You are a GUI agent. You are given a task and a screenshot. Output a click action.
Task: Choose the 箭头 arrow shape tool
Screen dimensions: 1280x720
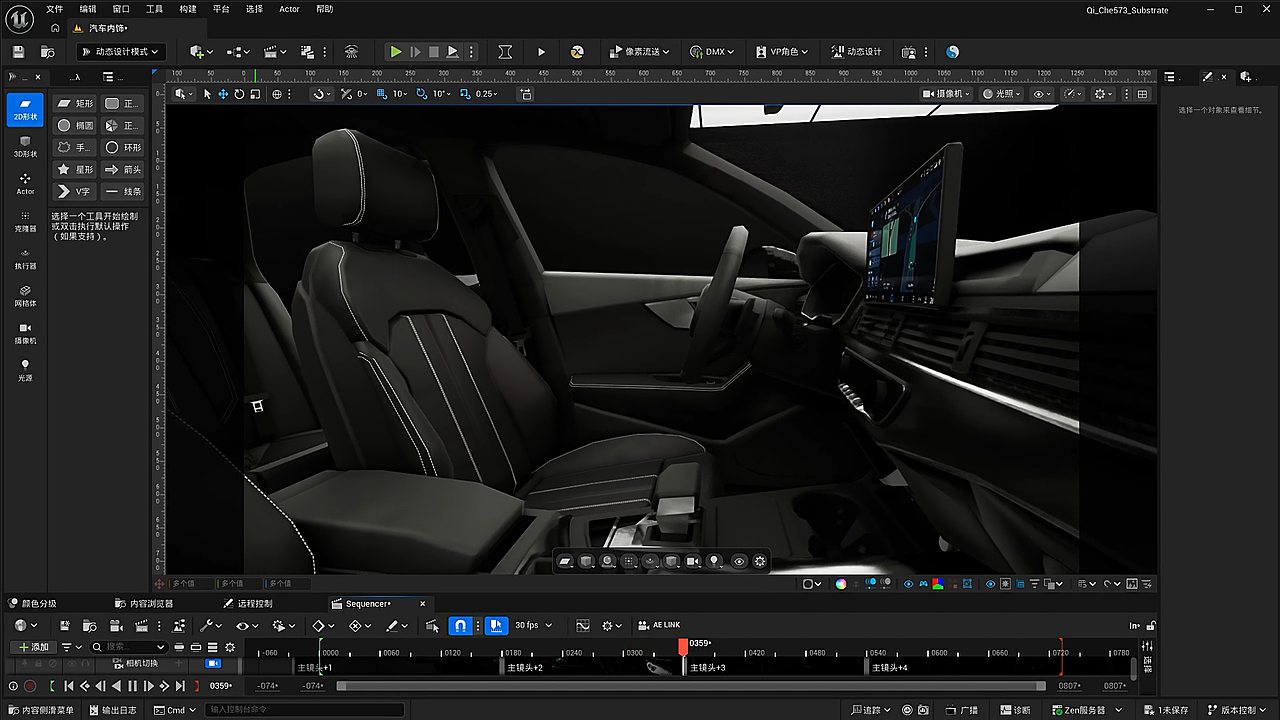[x=123, y=169]
